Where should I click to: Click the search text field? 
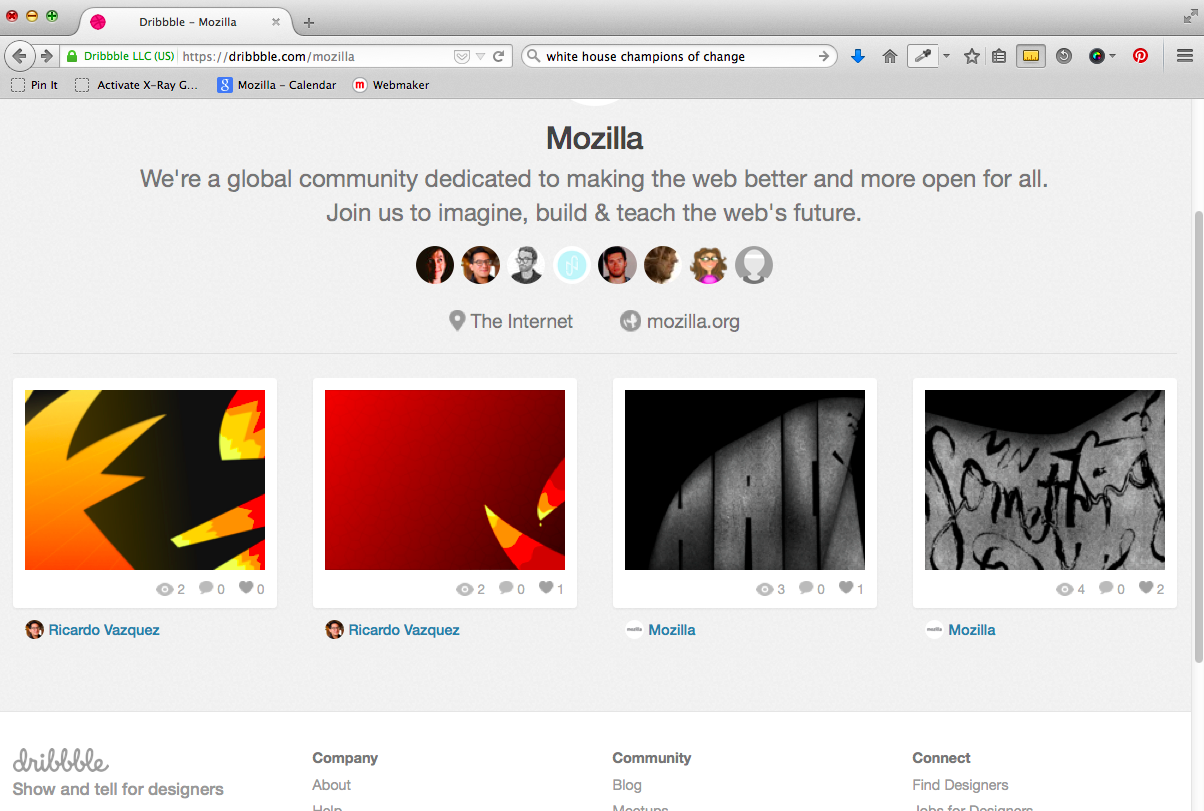pyautogui.click(x=679, y=57)
